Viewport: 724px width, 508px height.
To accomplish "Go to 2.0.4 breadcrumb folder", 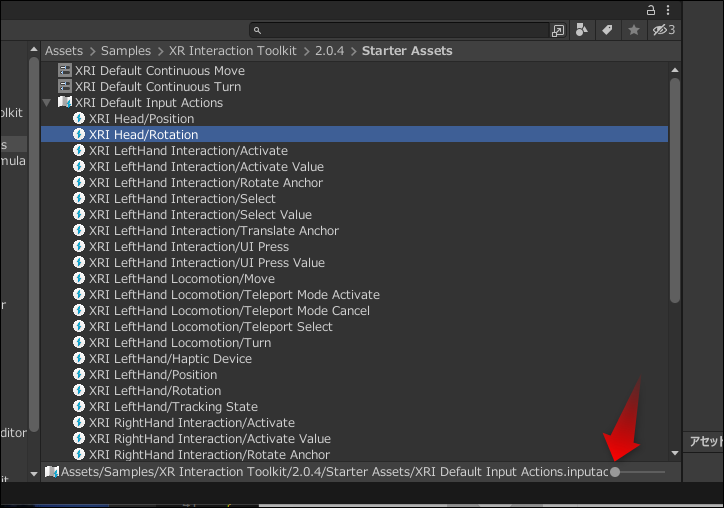I will [330, 51].
